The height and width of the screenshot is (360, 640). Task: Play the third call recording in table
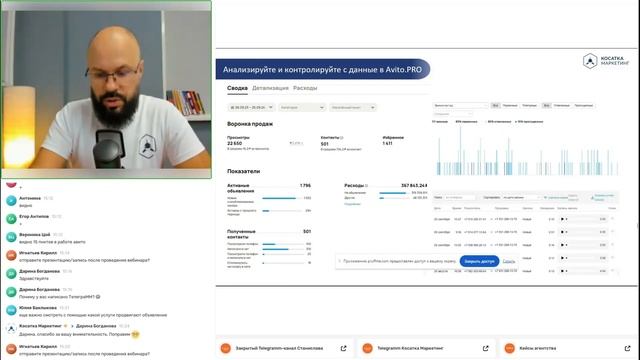pos(562,245)
